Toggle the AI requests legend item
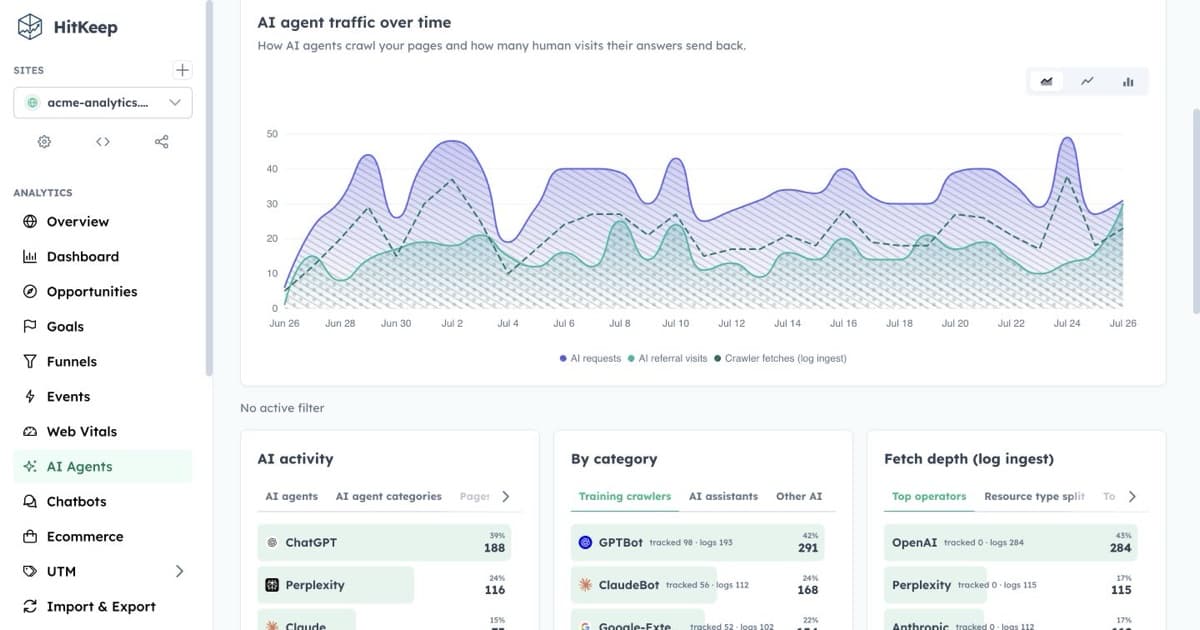The image size is (1200, 630). click(590, 358)
